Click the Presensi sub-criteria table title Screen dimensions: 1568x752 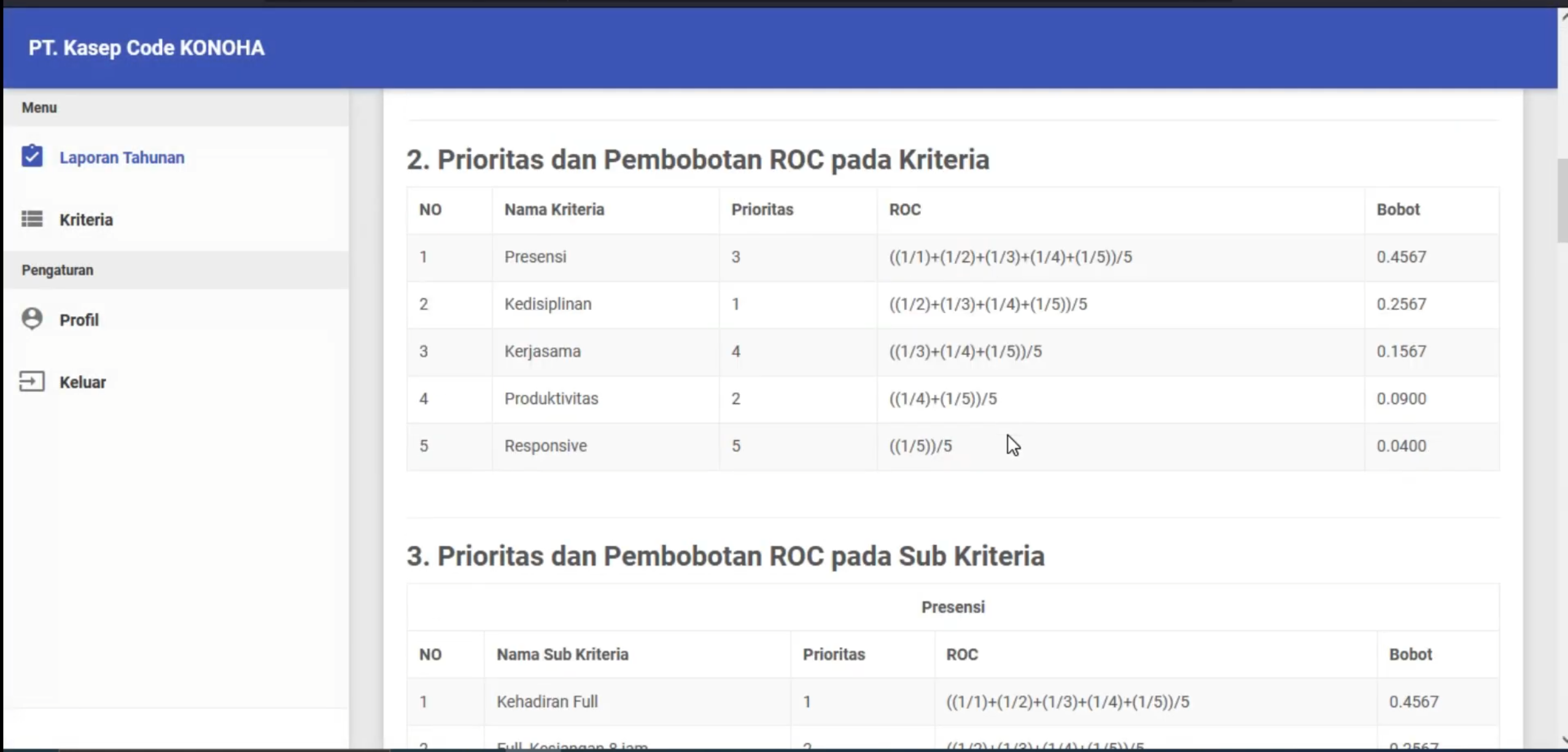click(x=953, y=607)
